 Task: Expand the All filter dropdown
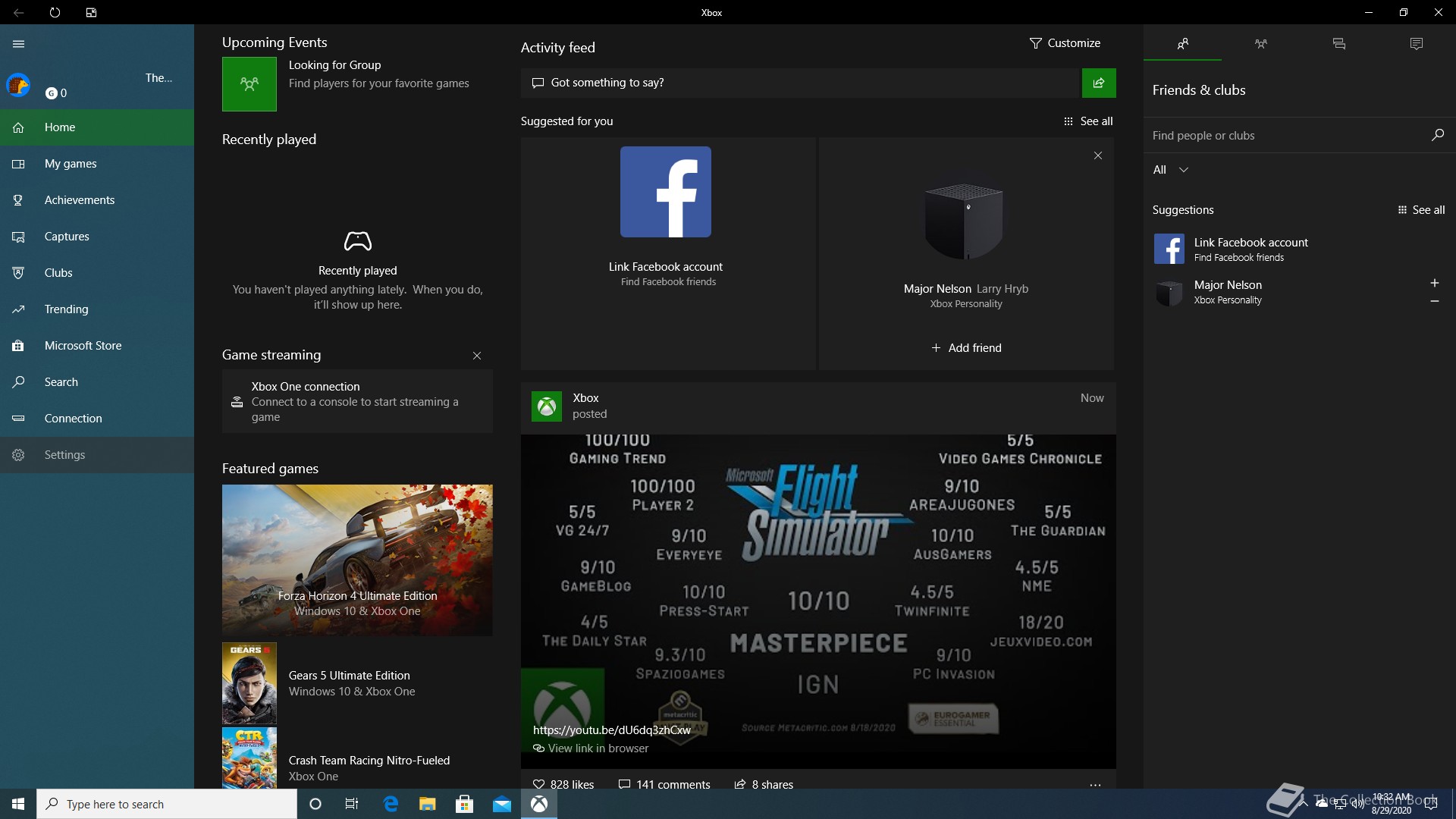tap(1170, 170)
